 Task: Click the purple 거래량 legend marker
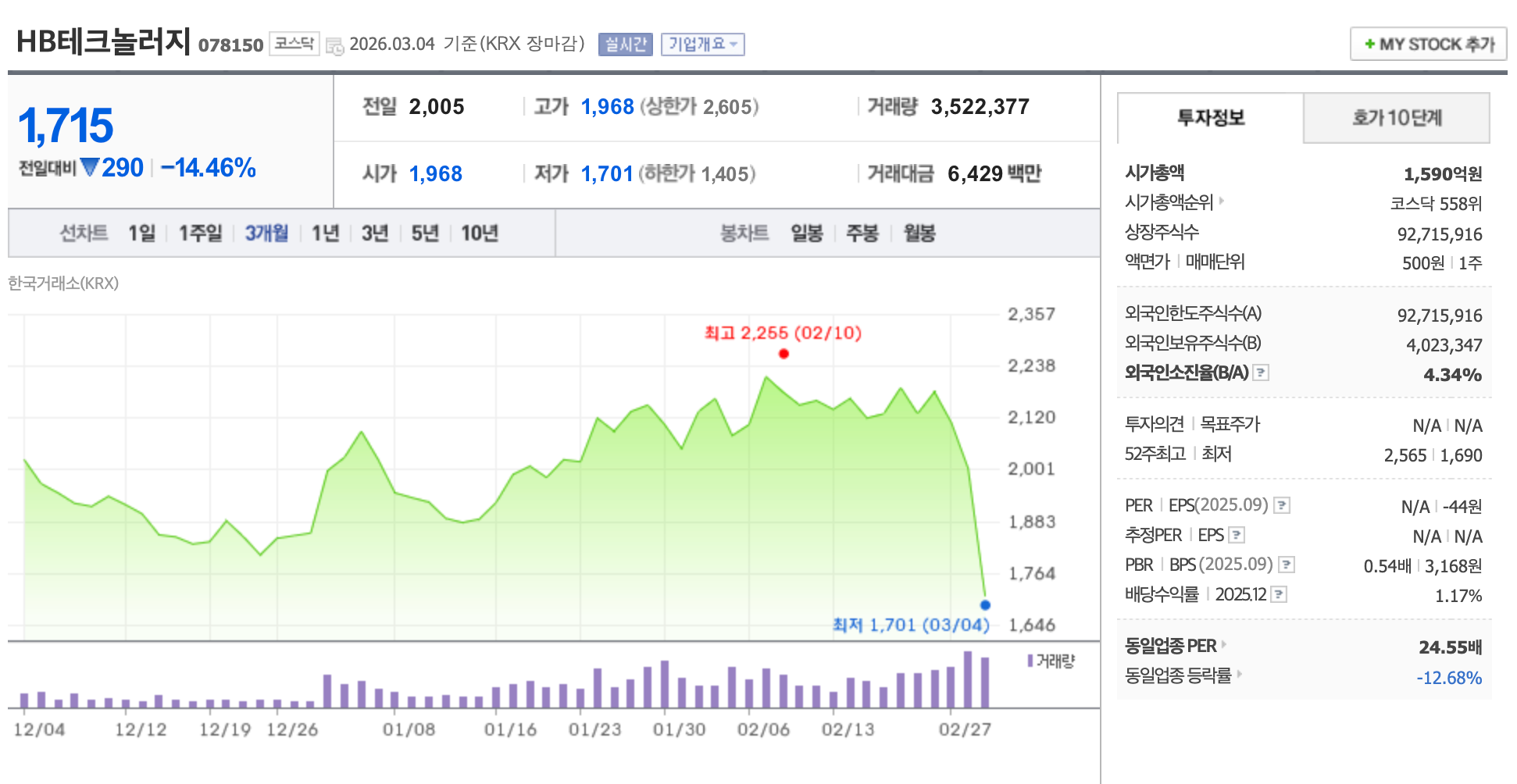tap(1030, 661)
